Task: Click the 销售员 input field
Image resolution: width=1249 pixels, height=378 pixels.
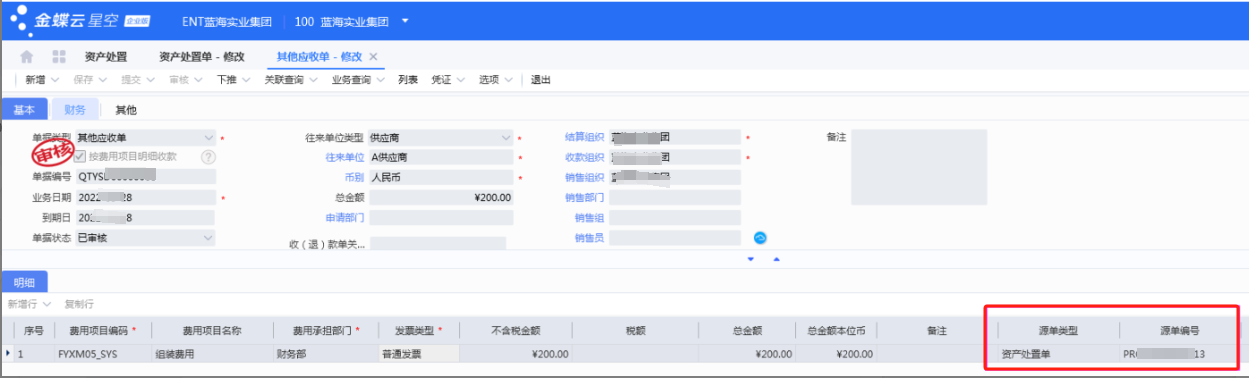Action: pos(675,238)
